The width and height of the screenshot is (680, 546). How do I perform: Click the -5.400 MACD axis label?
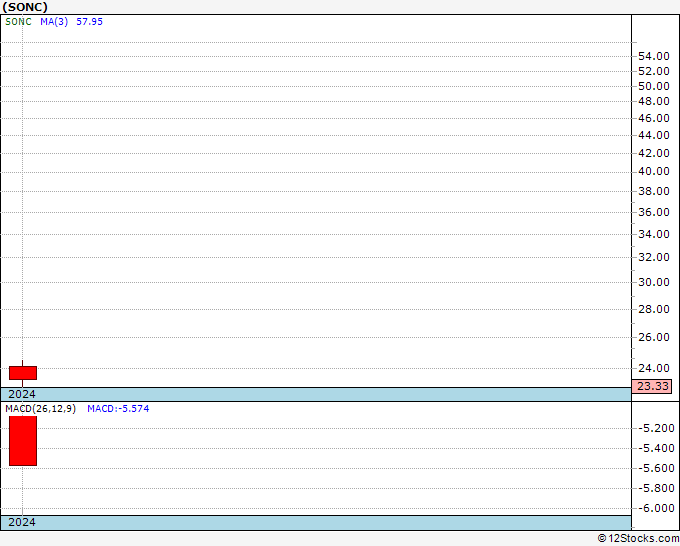656,448
